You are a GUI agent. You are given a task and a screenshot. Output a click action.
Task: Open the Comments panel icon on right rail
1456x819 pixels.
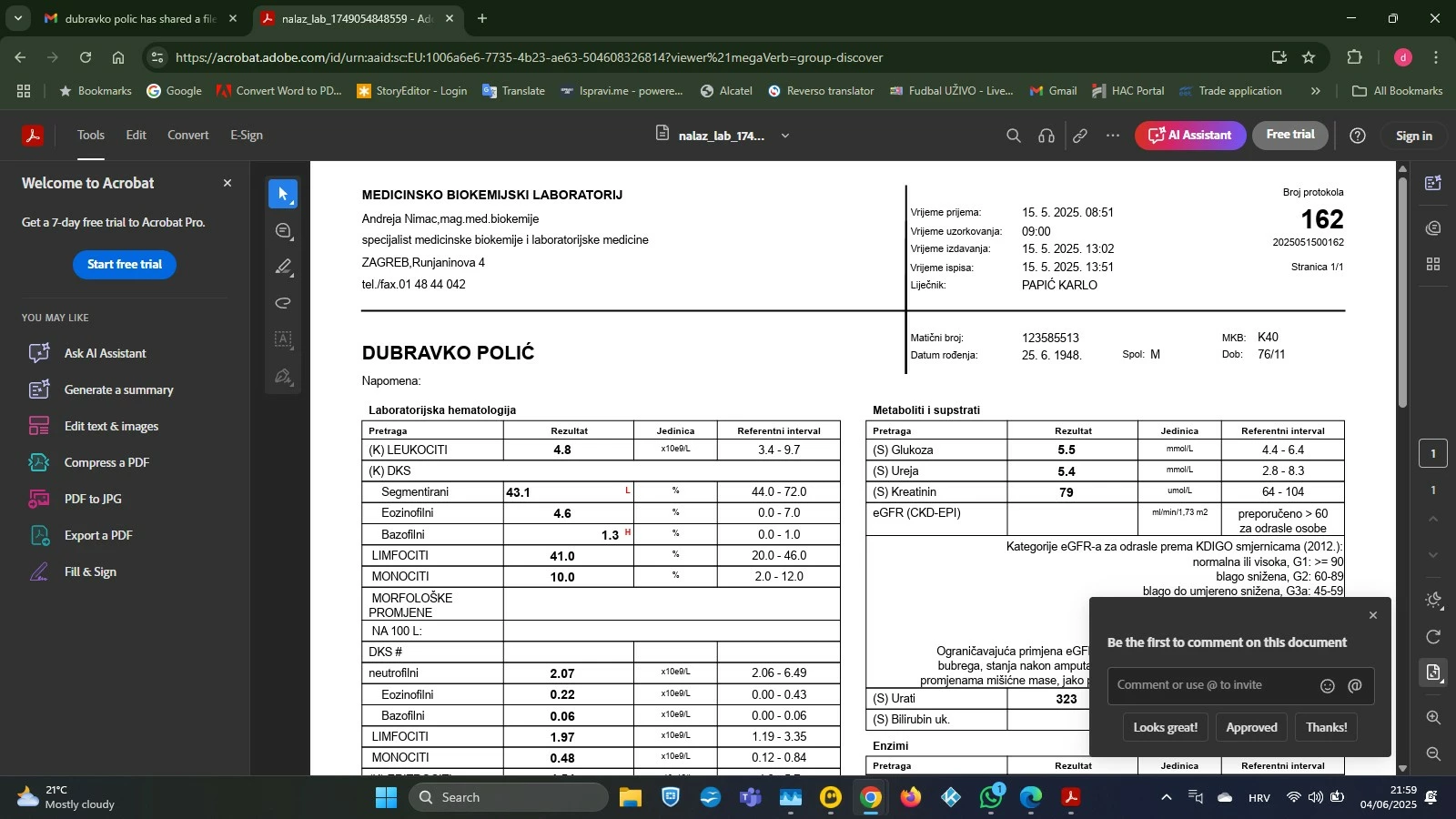coord(1433,227)
